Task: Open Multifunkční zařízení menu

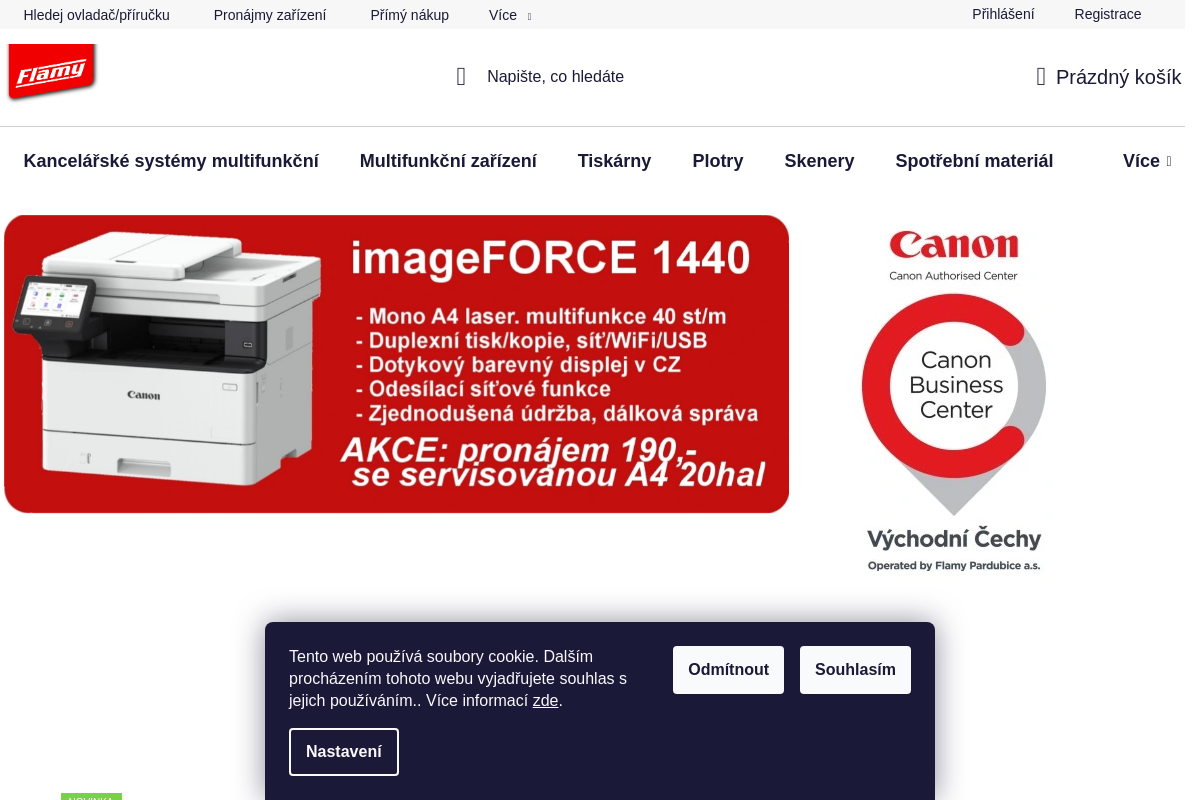Action: (448, 161)
